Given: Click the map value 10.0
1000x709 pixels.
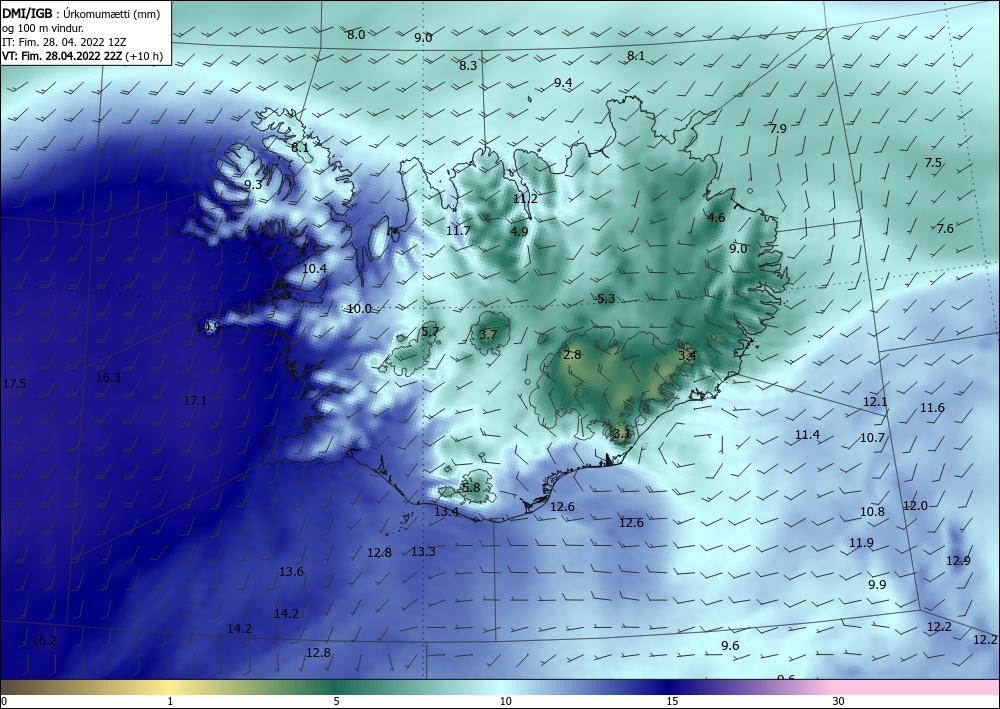Looking at the screenshot, I should tap(359, 309).
